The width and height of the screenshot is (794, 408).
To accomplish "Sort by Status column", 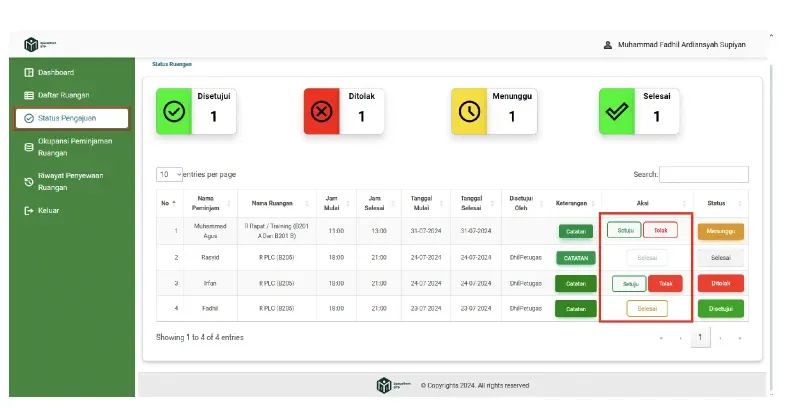I will (721, 203).
